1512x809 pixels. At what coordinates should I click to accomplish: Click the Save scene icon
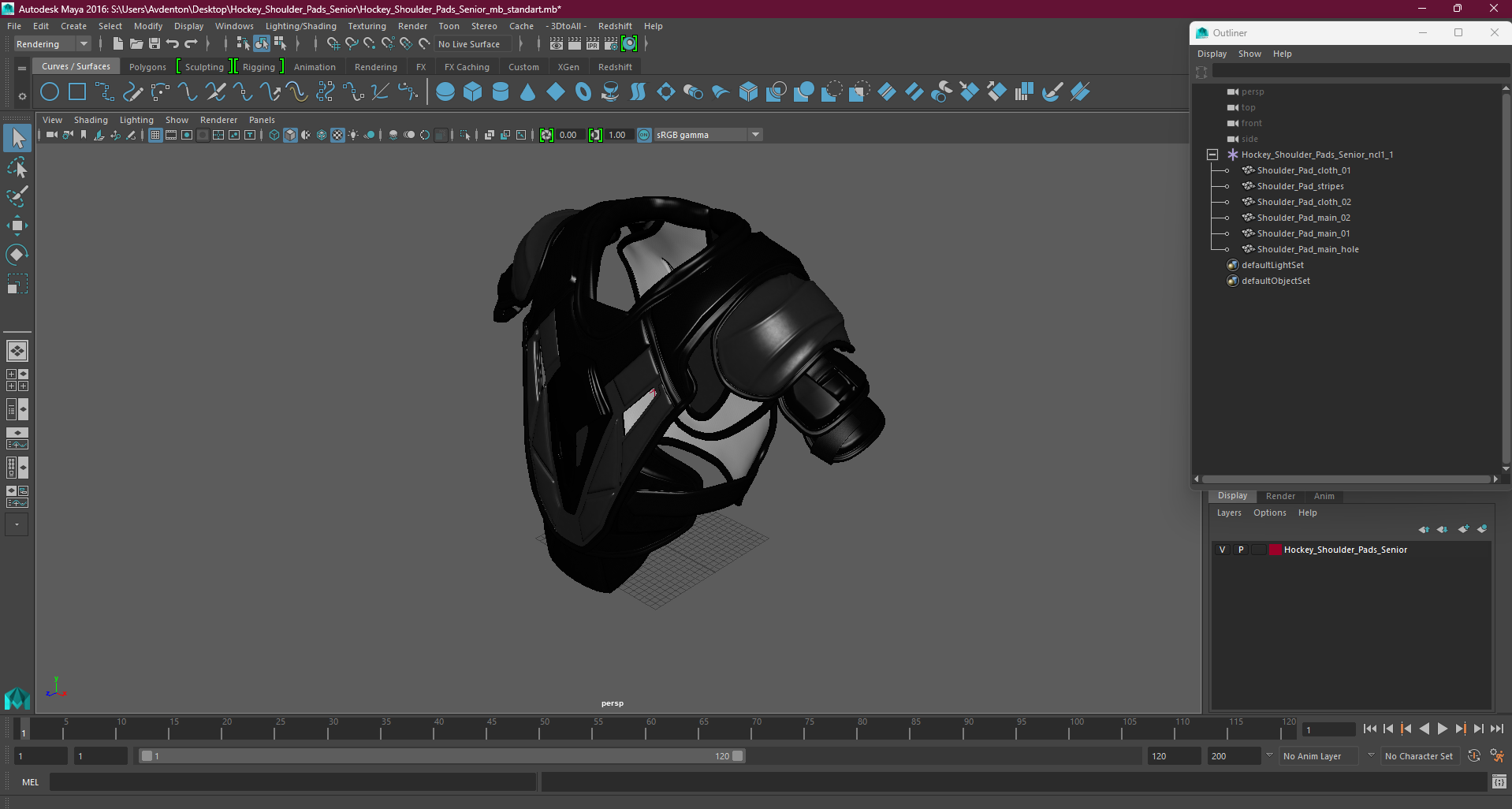[155, 44]
